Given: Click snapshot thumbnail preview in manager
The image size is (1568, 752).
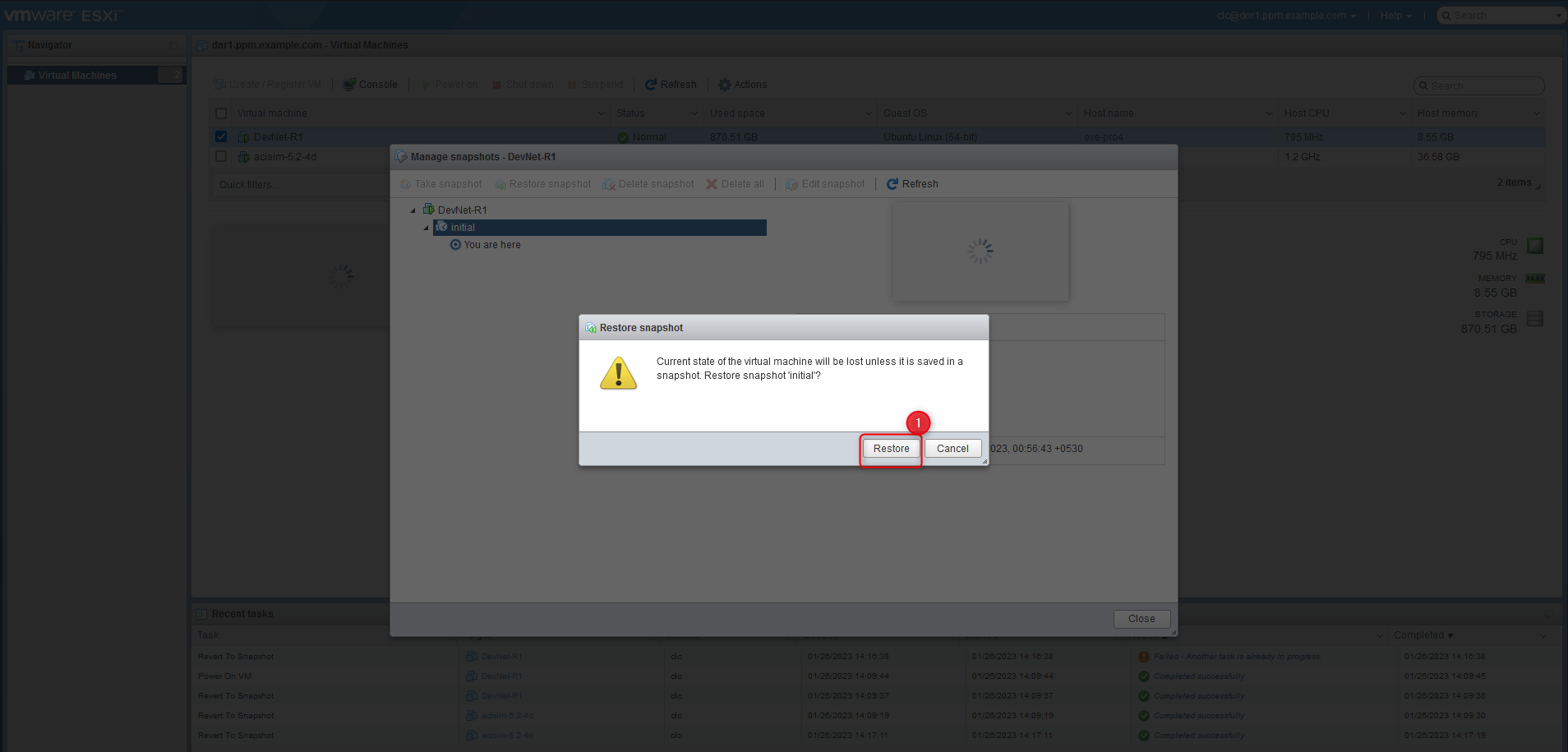Looking at the screenshot, I should (x=980, y=251).
